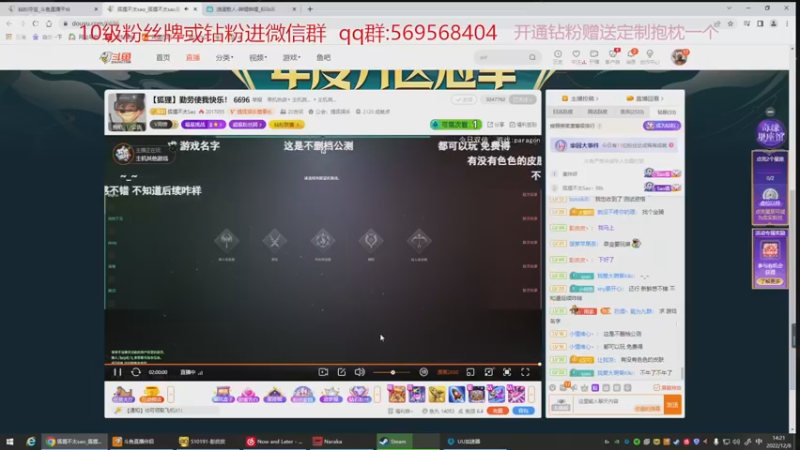Open the 直播回看 replay link
This screenshot has width=800, height=450.
pos(645,98)
